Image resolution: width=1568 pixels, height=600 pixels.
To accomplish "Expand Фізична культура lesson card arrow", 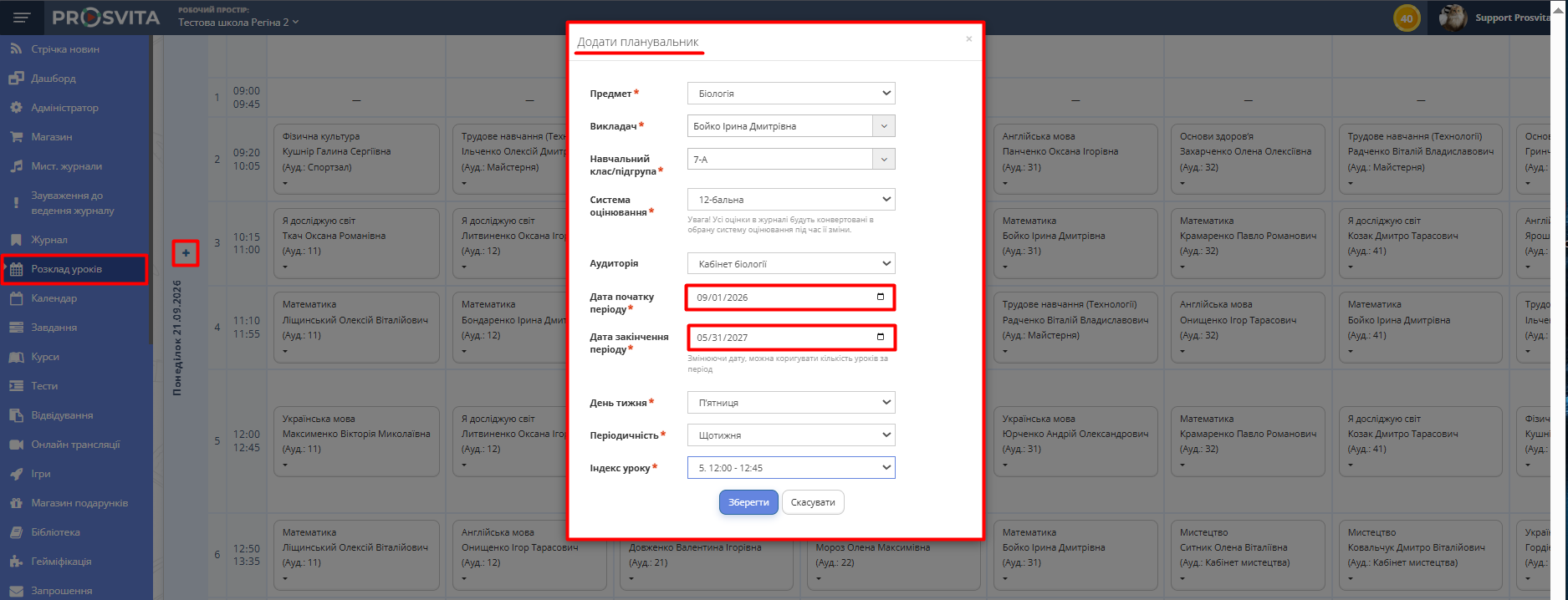I will click(x=285, y=183).
